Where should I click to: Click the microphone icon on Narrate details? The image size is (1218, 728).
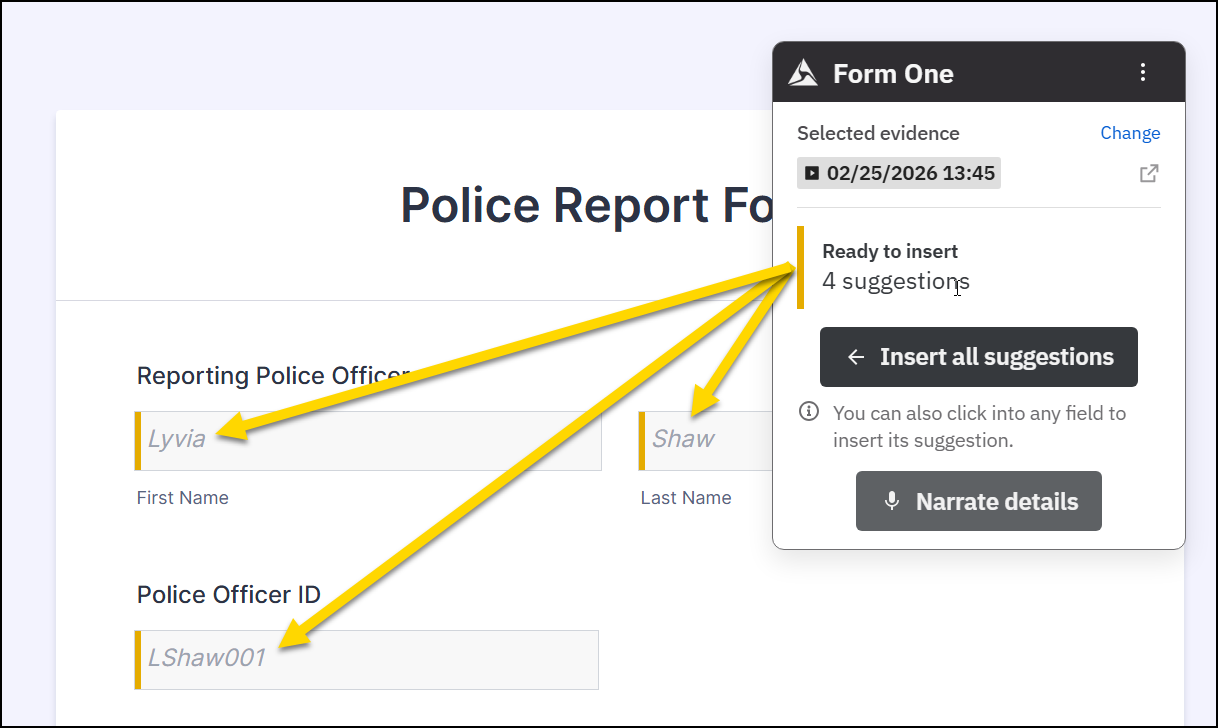892,501
